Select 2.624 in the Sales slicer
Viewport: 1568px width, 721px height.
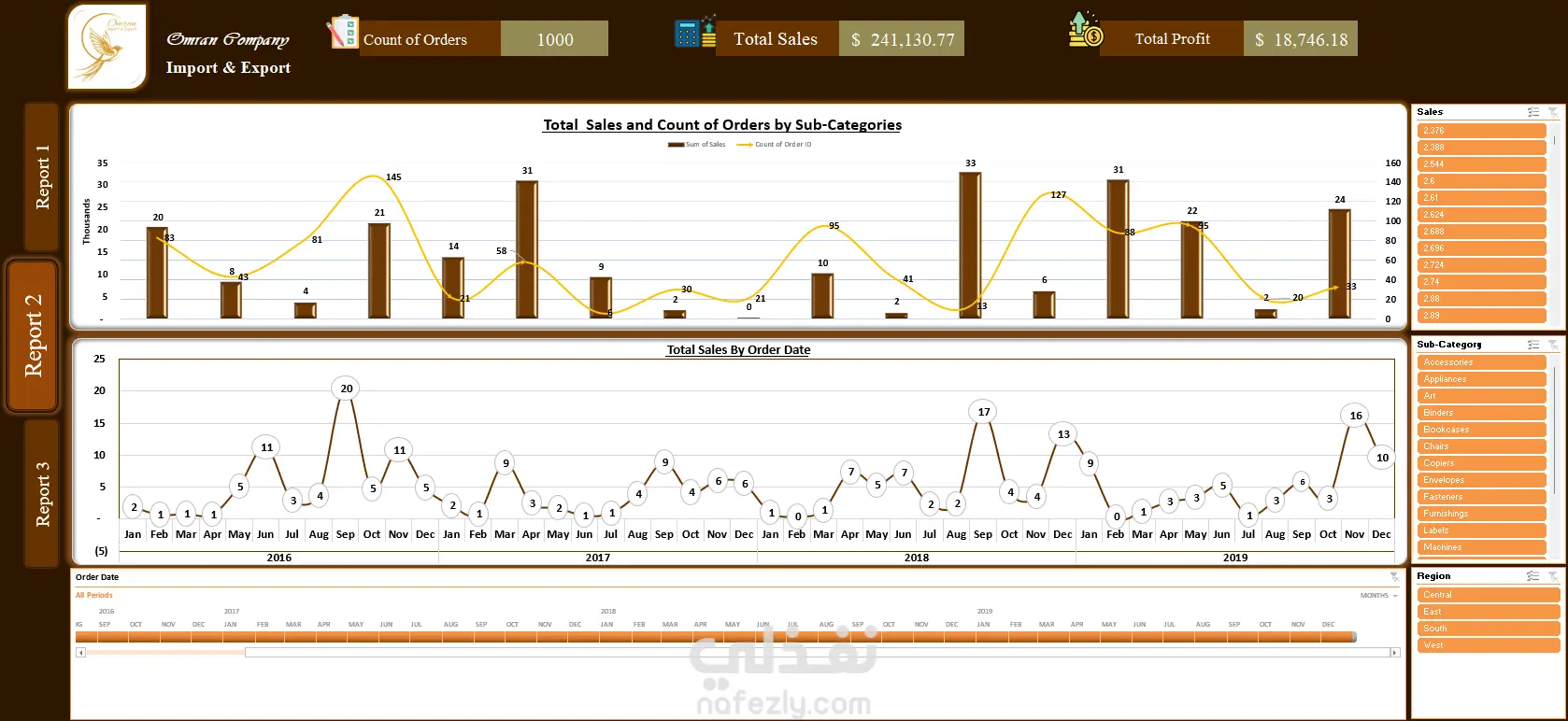[x=1482, y=215]
